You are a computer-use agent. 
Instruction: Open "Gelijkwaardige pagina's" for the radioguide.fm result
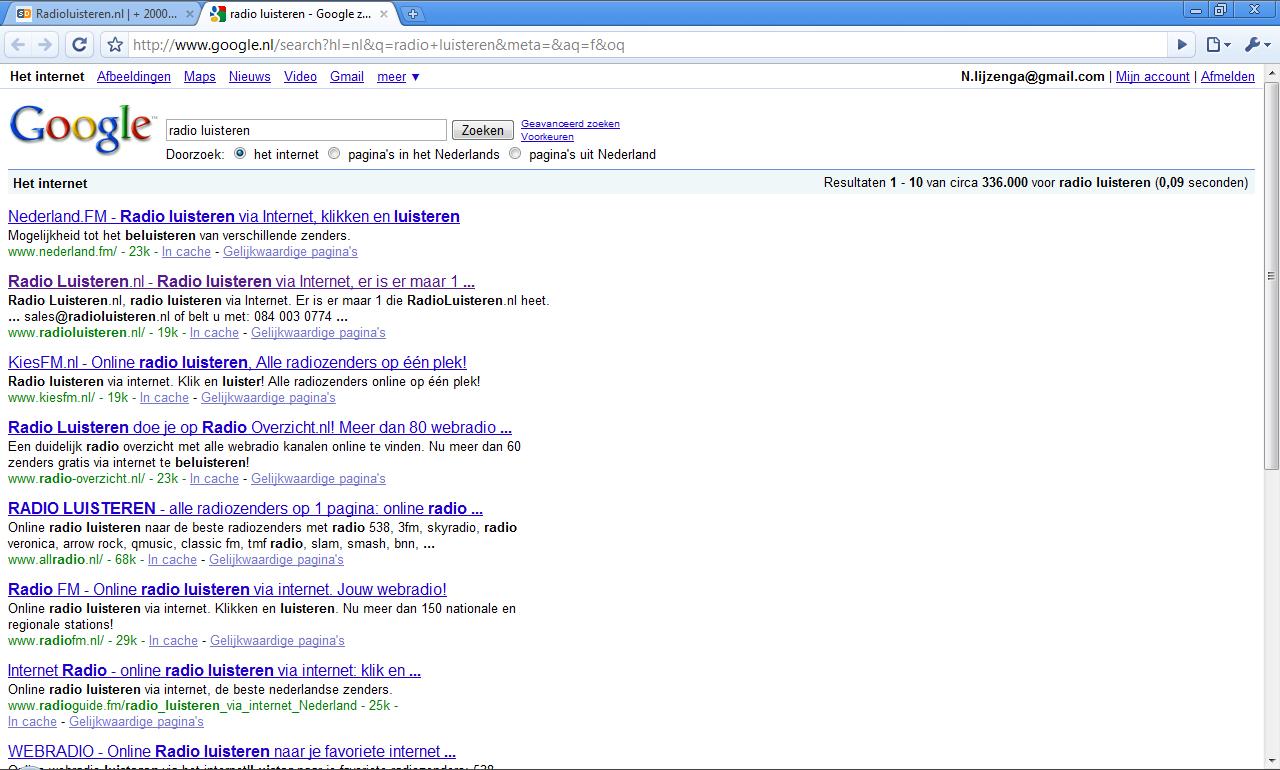pos(136,722)
